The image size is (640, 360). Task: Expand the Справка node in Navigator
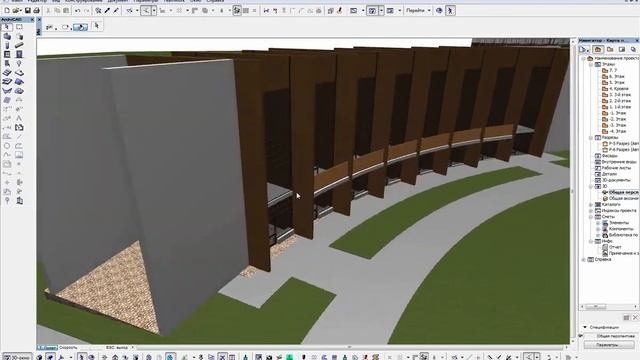click(584, 260)
